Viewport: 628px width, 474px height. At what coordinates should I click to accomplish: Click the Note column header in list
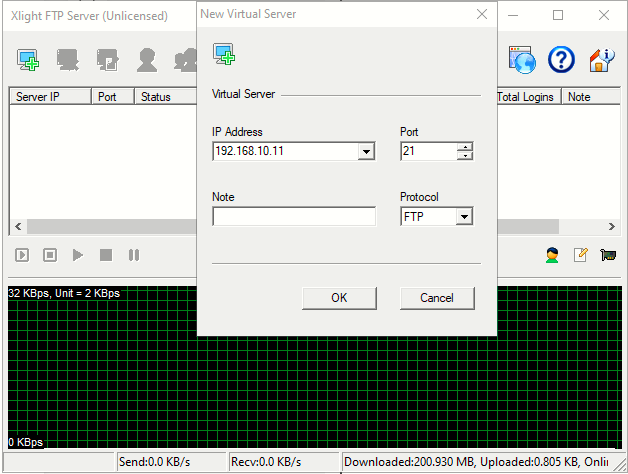tap(591, 97)
